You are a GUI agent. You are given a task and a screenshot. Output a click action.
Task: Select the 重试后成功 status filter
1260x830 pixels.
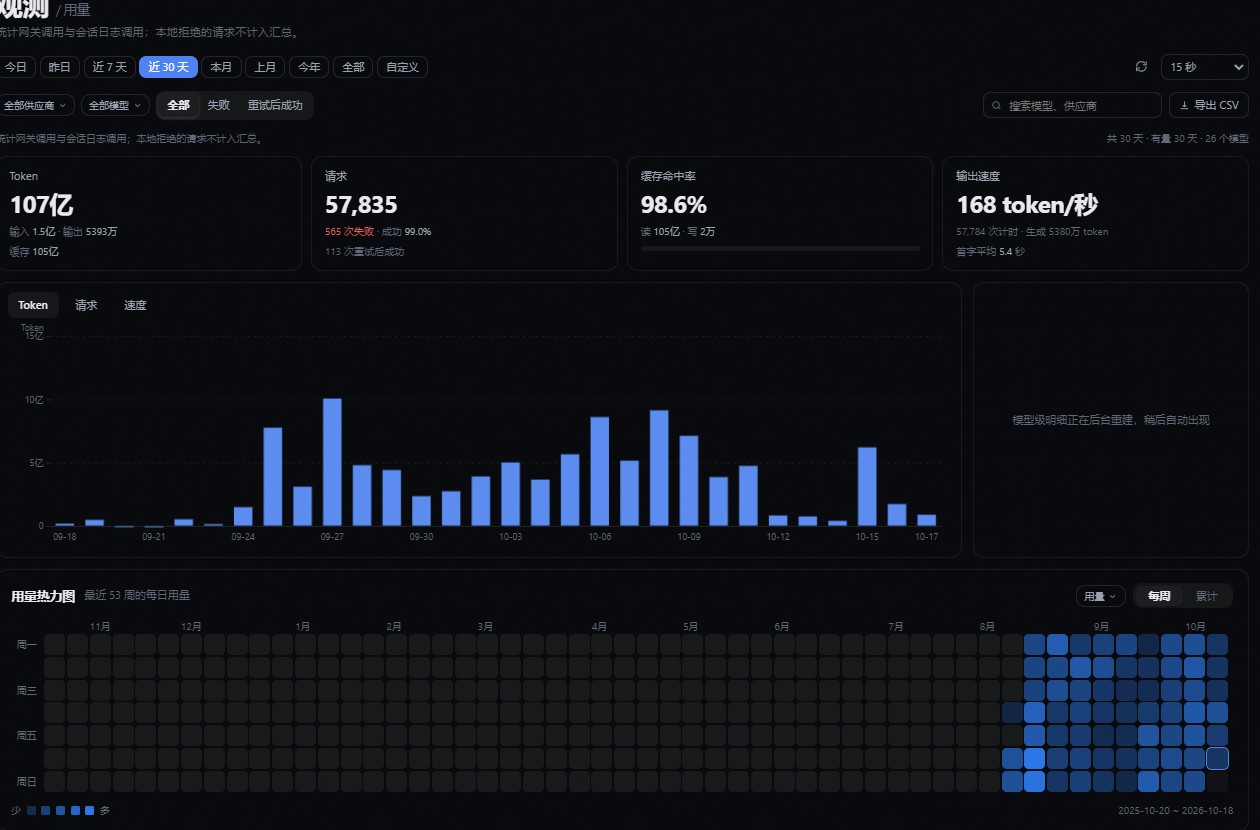point(275,105)
